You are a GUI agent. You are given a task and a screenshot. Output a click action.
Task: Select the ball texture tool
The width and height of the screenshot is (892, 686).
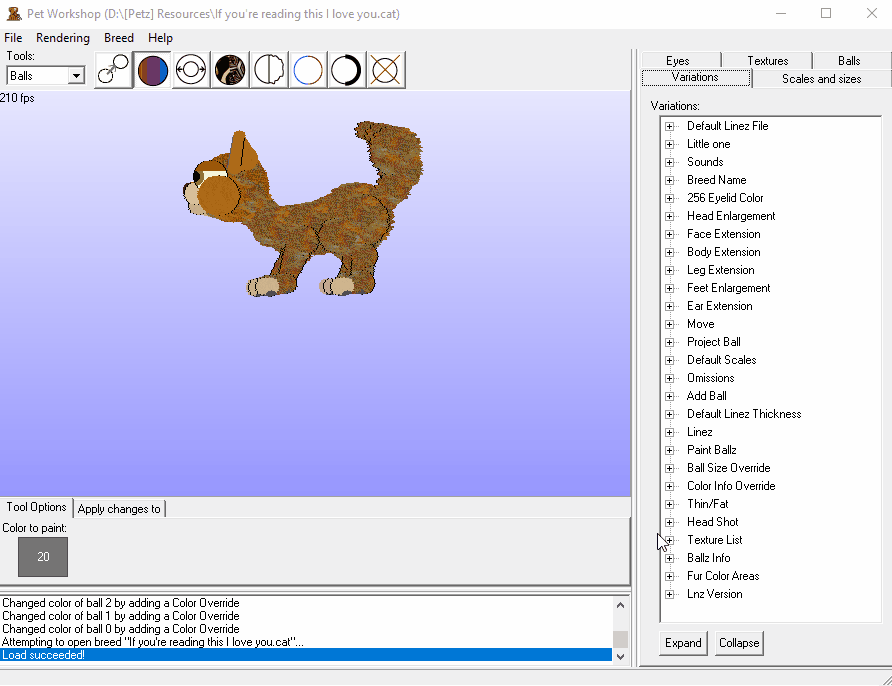pos(230,70)
